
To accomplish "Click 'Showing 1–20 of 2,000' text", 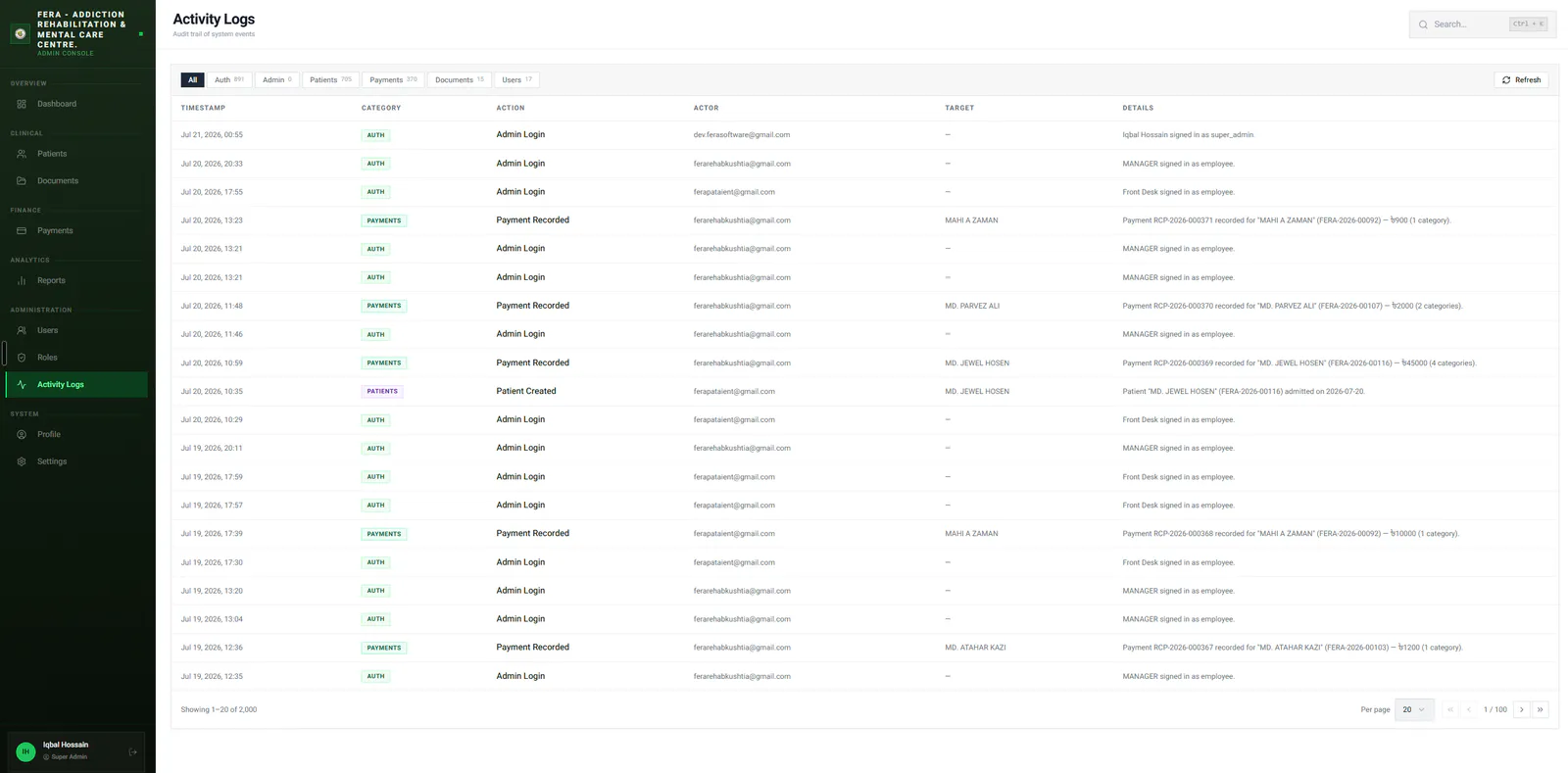I will [219, 710].
